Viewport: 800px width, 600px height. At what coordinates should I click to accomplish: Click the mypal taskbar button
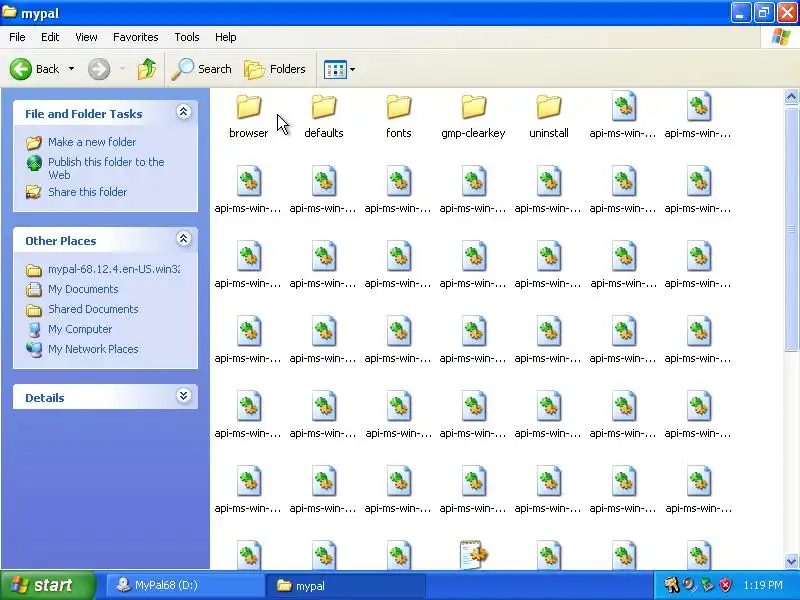[345, 585]
